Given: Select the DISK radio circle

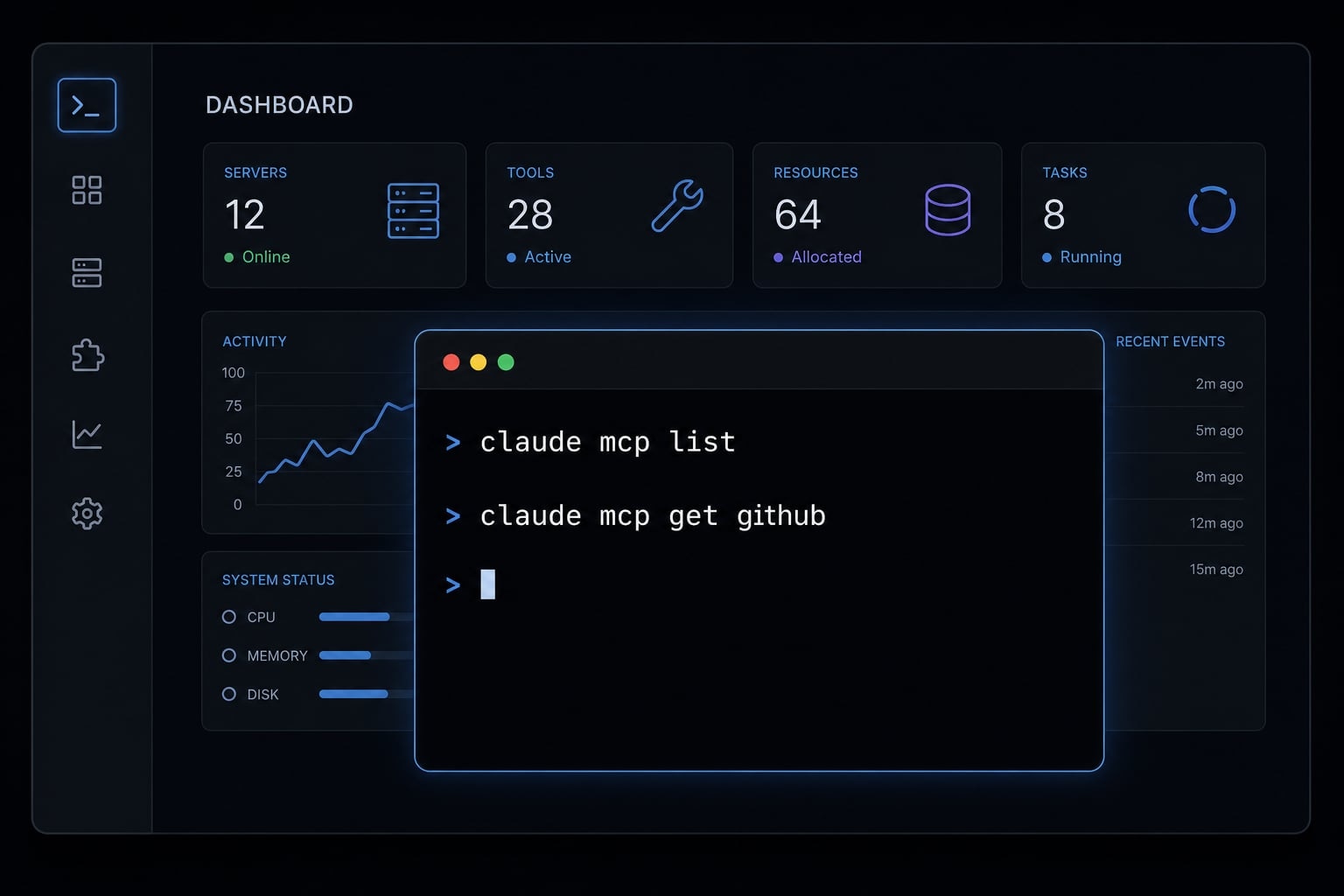Looking at the screenshot, I should (x=229, y=694).
